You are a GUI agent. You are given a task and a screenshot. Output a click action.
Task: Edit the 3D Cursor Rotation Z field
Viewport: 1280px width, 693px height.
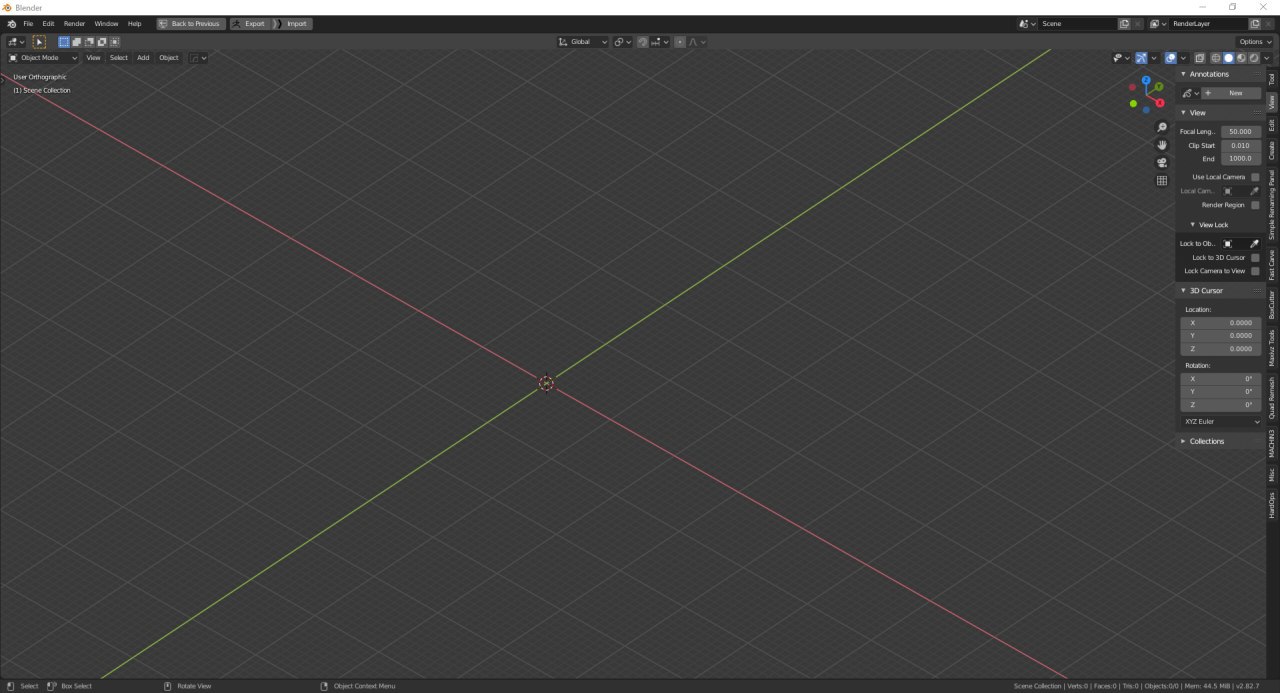tap(1220, 405)
